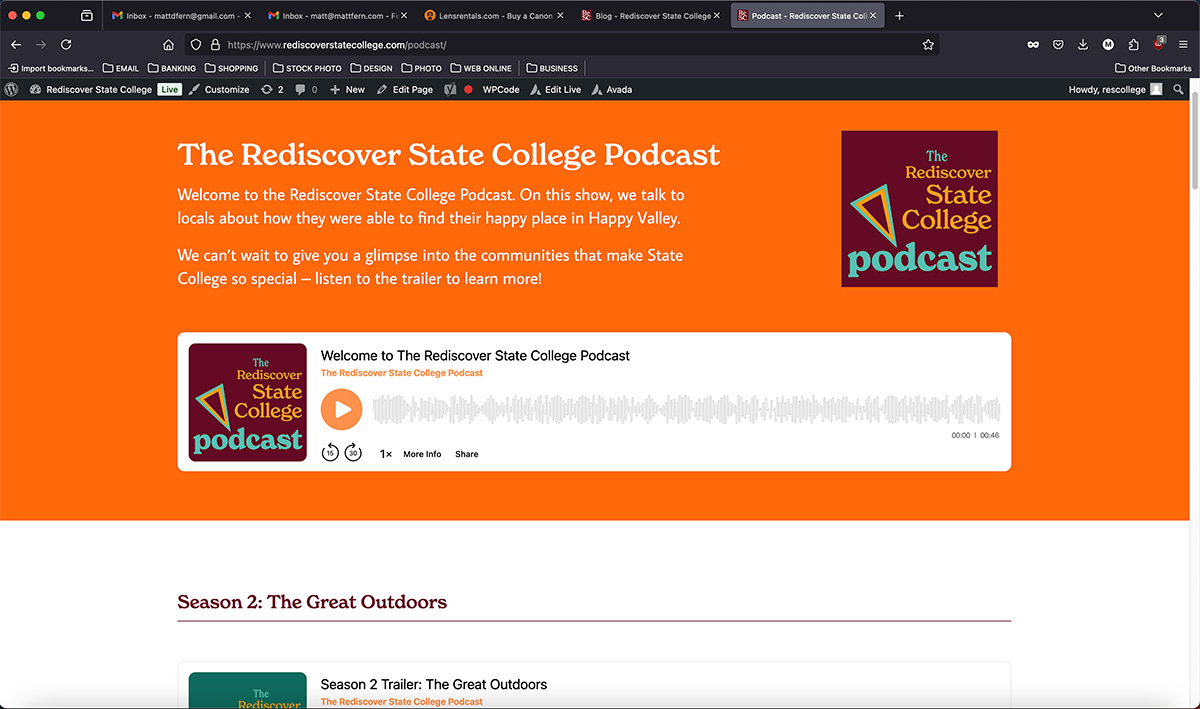Close the Blog - Rediscover State College tab
Image resolution: width=1200 pixels, height=709 pixels.
tap(717, 16)
